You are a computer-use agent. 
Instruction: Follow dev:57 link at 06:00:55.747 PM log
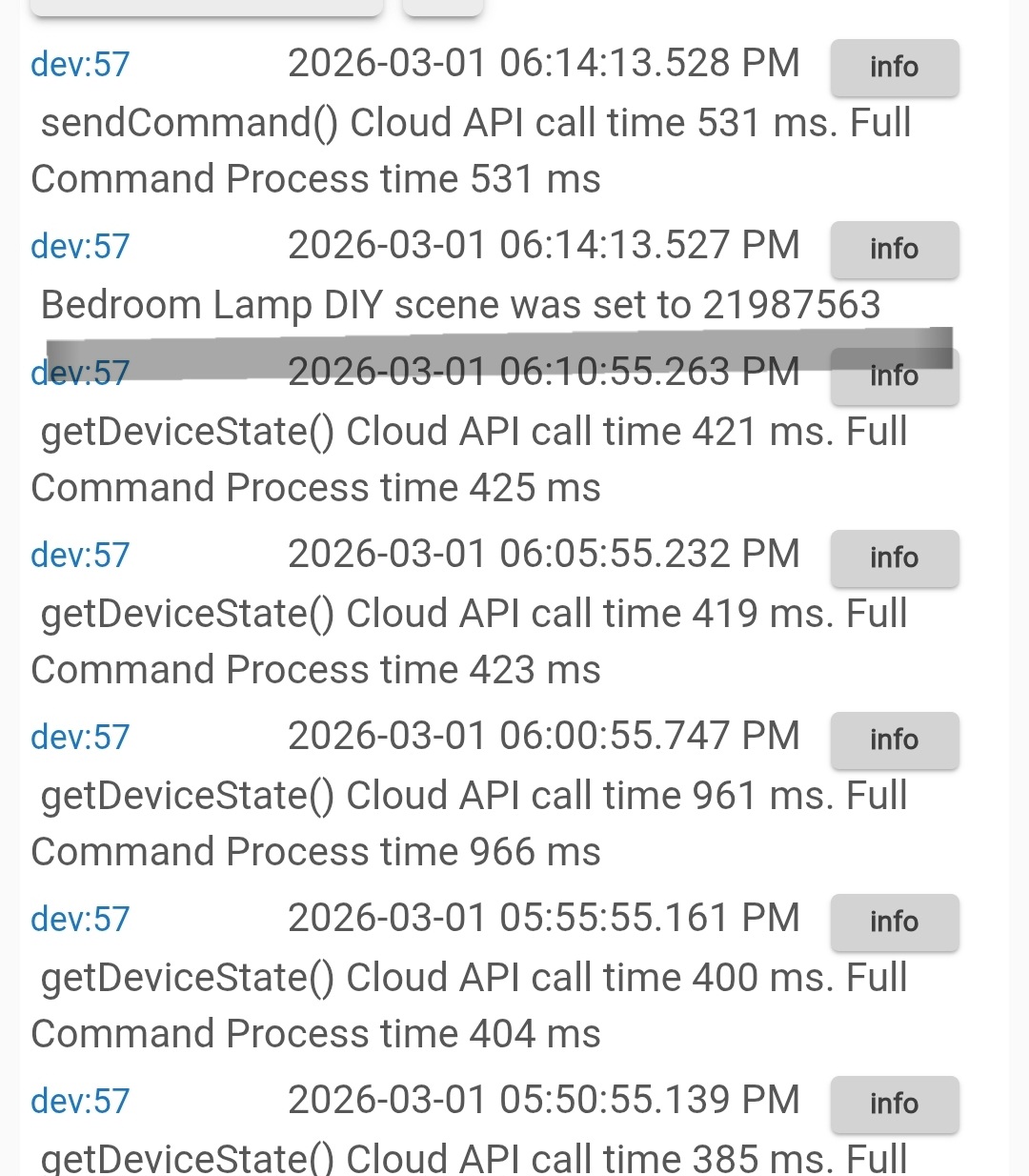pyautogui.click(x=80, y=738)
